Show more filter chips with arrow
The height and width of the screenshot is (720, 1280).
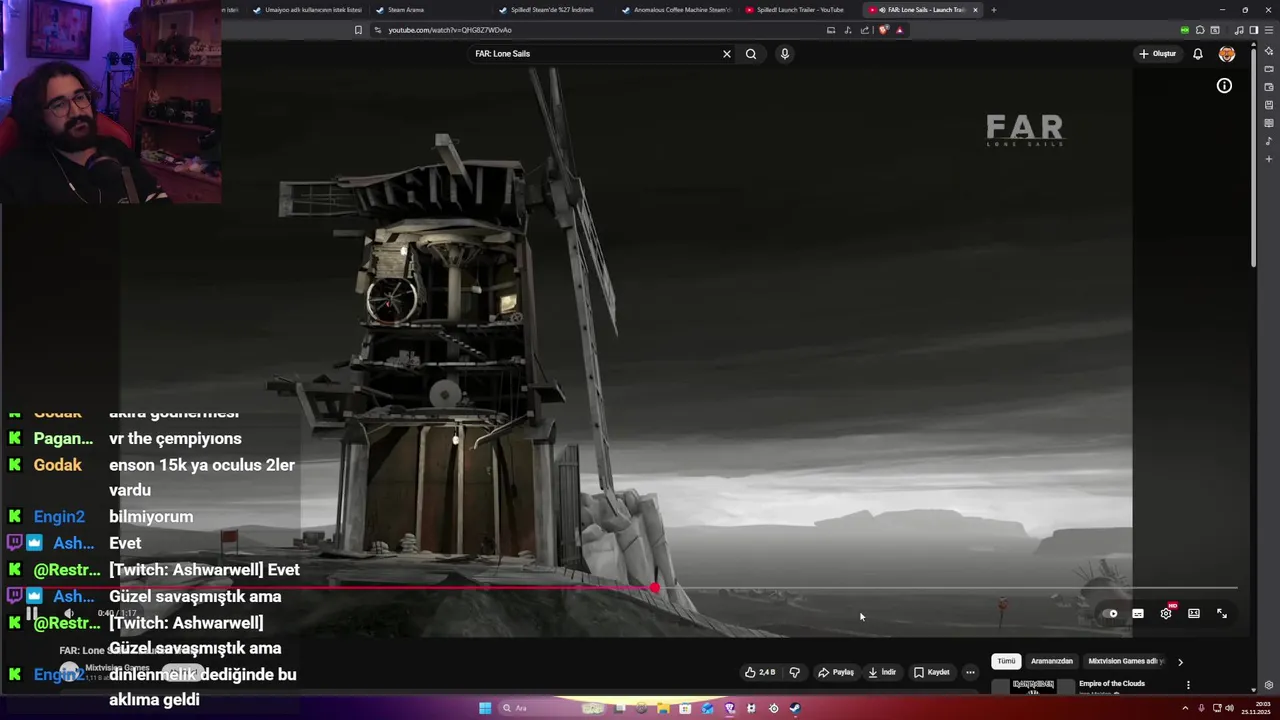pyautogui.click(x=1180, y=661)
